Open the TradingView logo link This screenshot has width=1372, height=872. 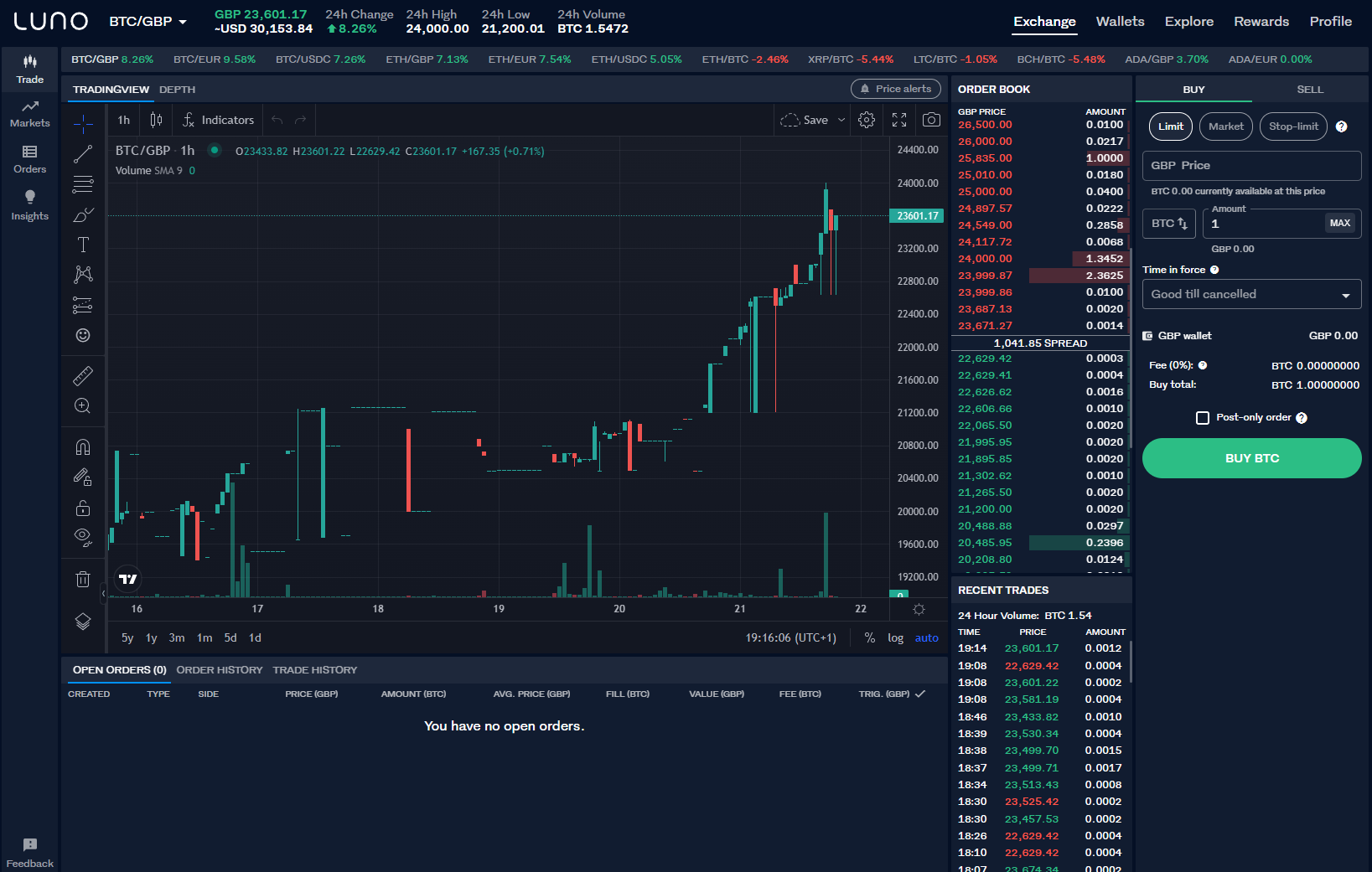[128, 579]
